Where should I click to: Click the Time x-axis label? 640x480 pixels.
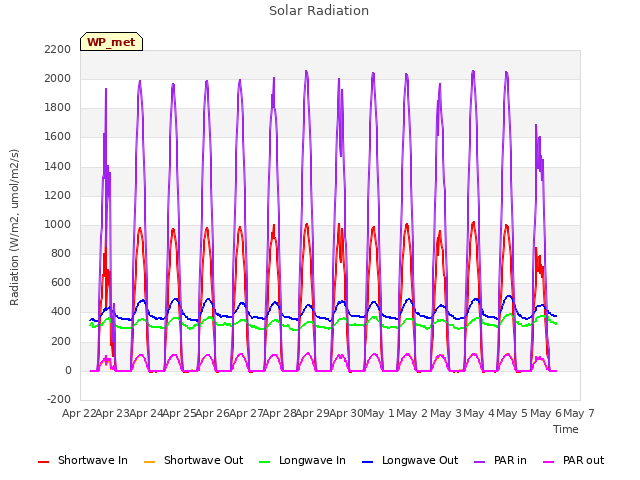(566, 429)
